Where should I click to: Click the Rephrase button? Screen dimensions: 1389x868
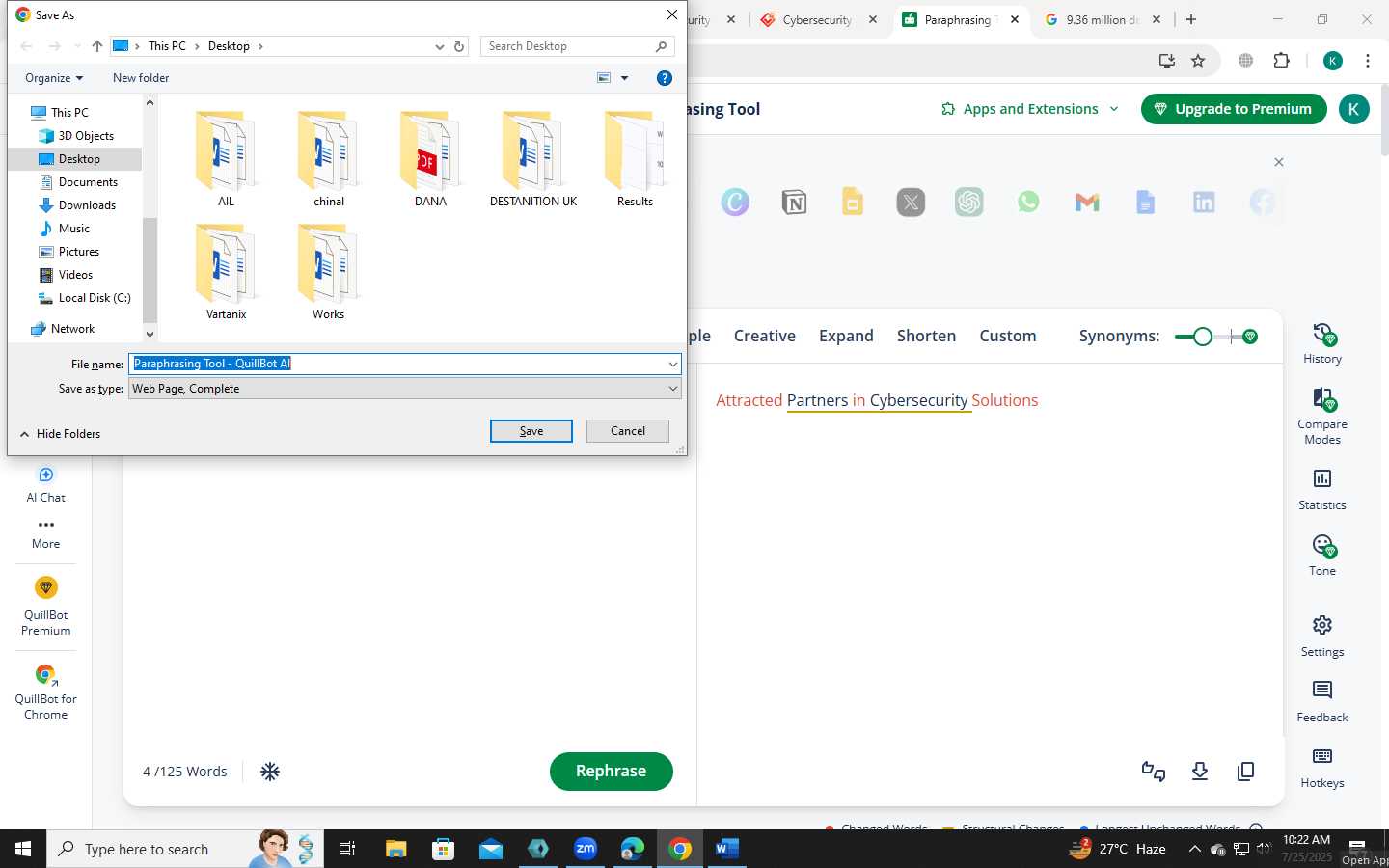[612, 772]
